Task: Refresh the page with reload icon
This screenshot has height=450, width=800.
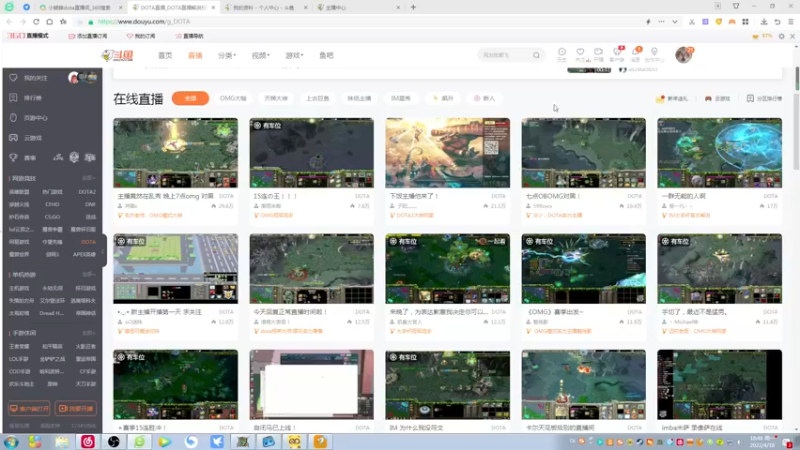Action: click(36, 22)
